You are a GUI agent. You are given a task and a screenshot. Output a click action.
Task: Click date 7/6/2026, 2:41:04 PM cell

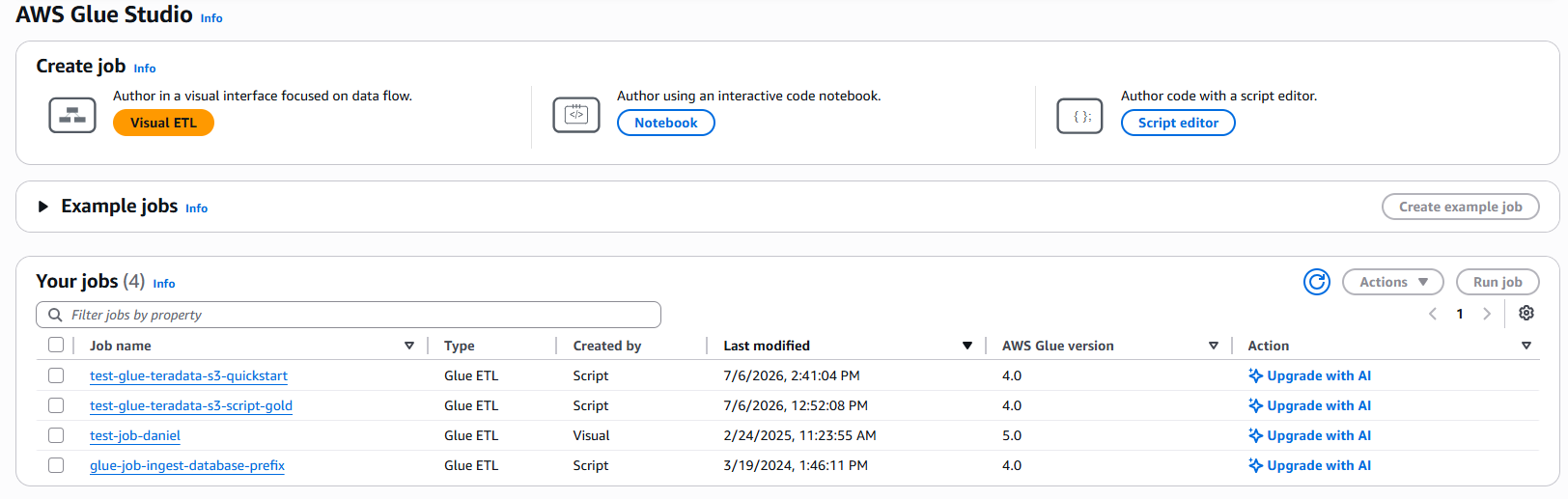click(x=792, y=375)
